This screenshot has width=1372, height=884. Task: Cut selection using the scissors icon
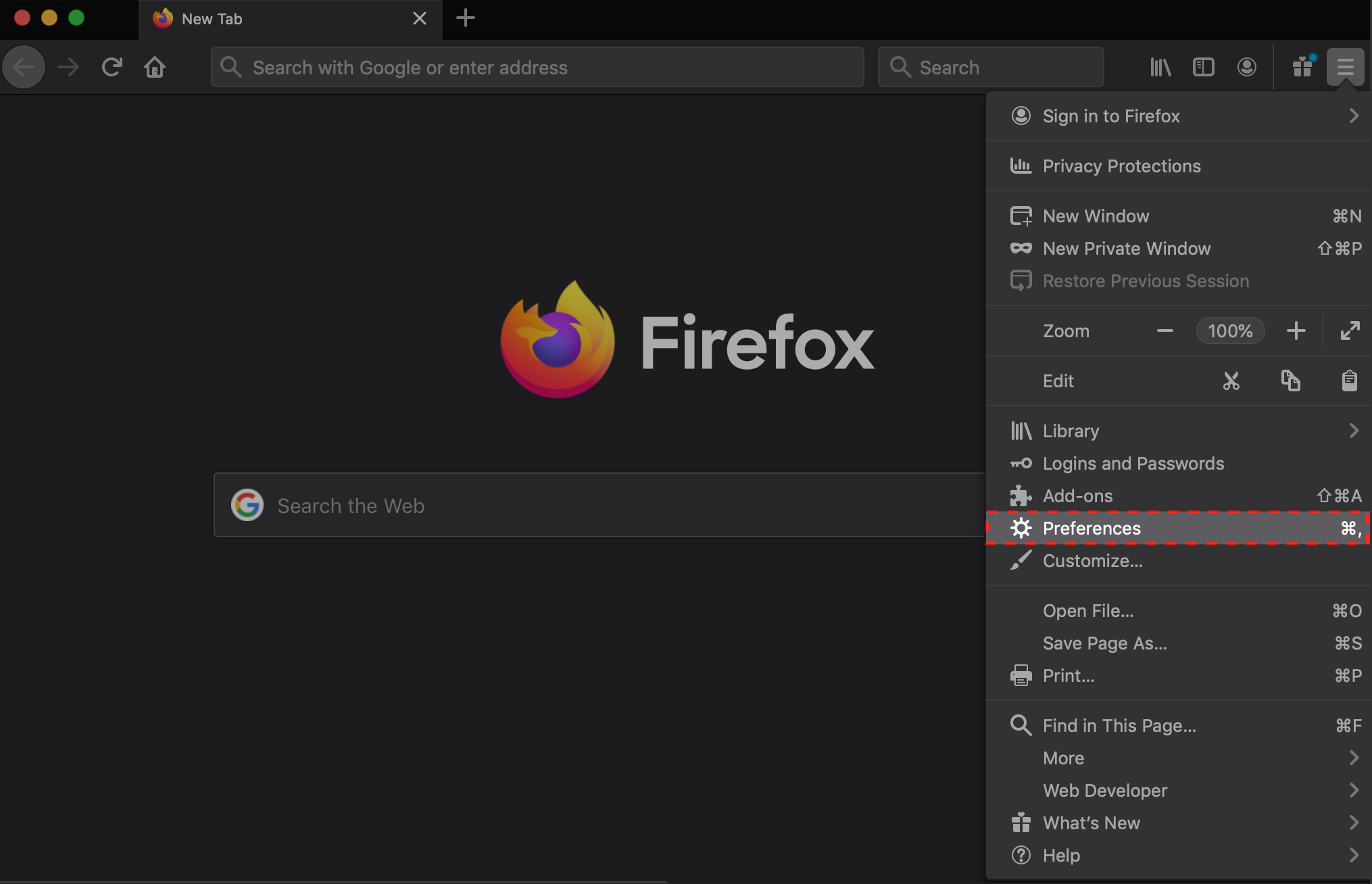pyautogui.click(x=1231, y=381)
